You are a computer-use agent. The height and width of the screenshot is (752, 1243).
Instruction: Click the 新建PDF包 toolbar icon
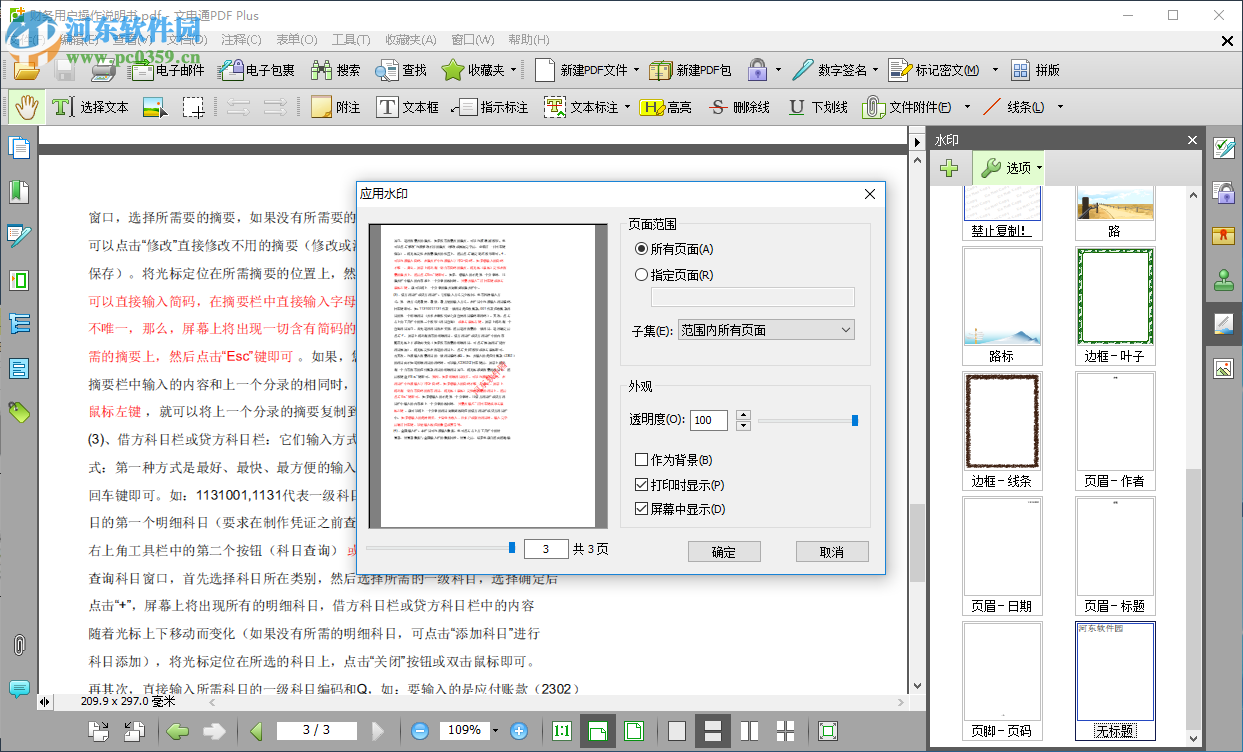tap(688, 70)
